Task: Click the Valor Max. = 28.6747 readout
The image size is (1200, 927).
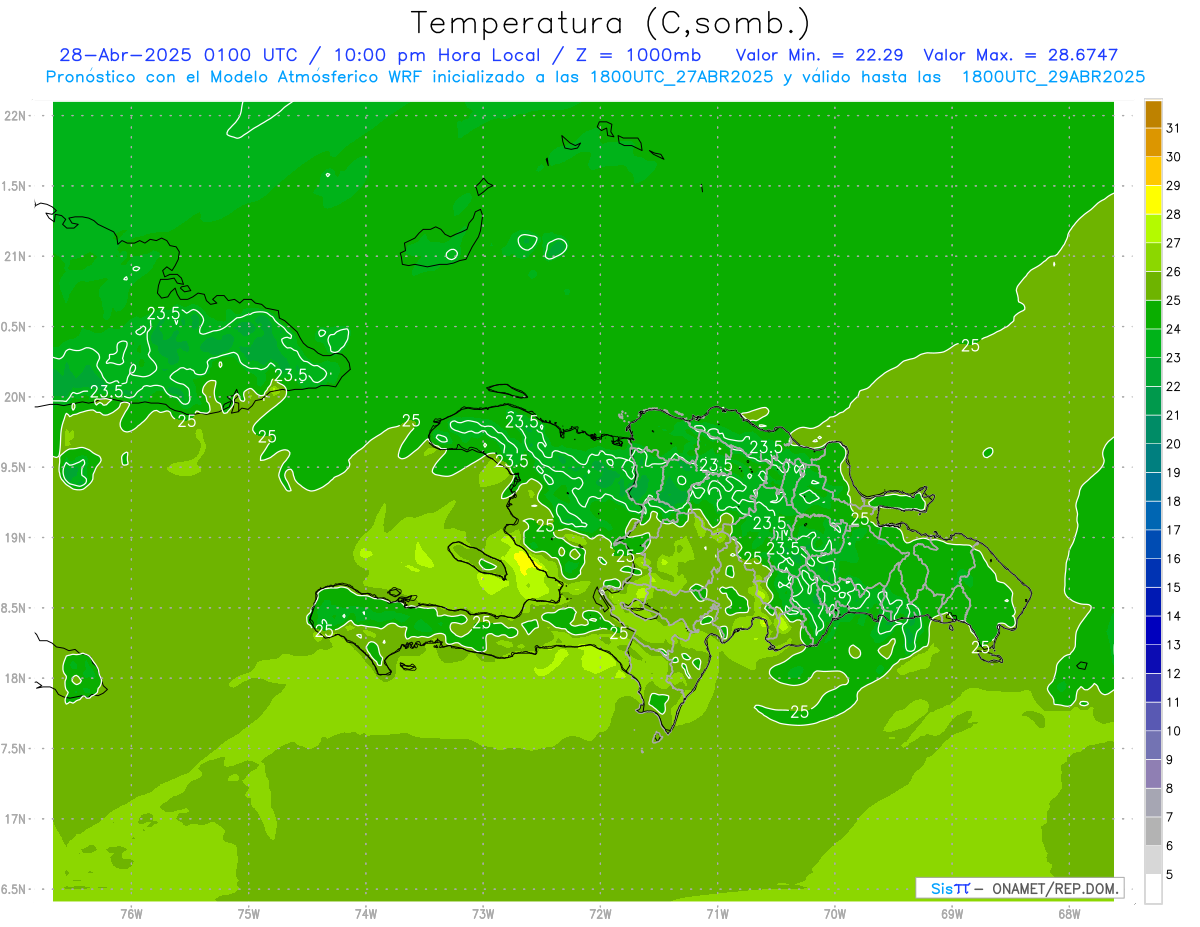Action: click(x=1021, y=55)
